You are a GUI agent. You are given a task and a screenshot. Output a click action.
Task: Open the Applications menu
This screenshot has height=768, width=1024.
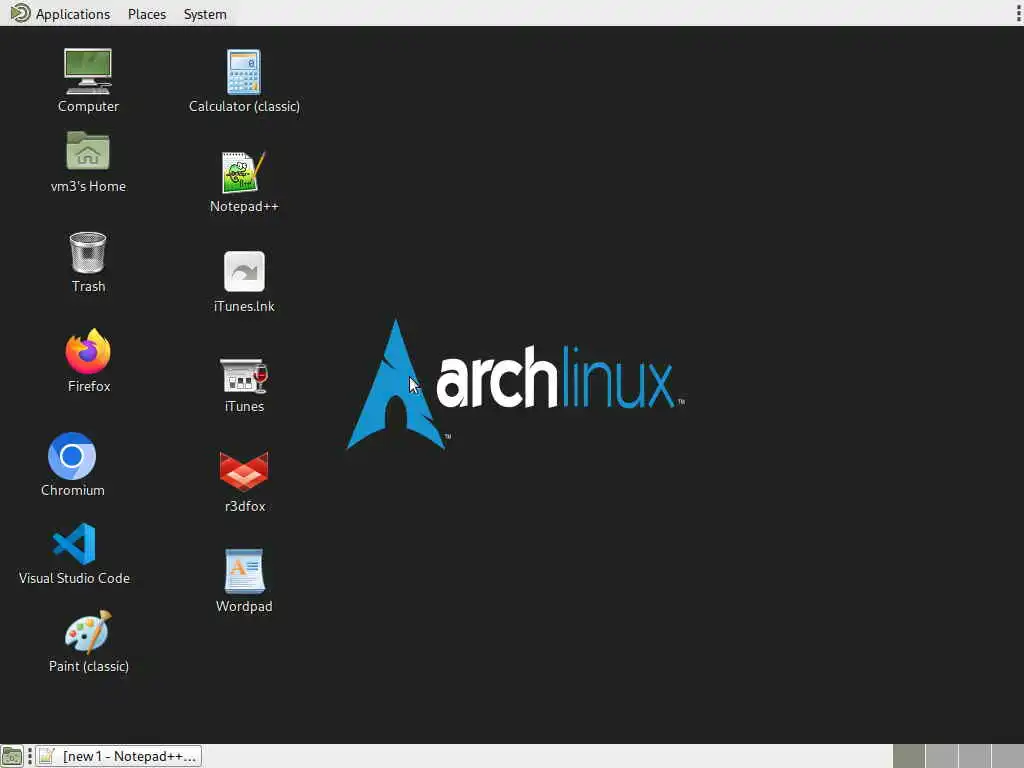tap(72, 14)
